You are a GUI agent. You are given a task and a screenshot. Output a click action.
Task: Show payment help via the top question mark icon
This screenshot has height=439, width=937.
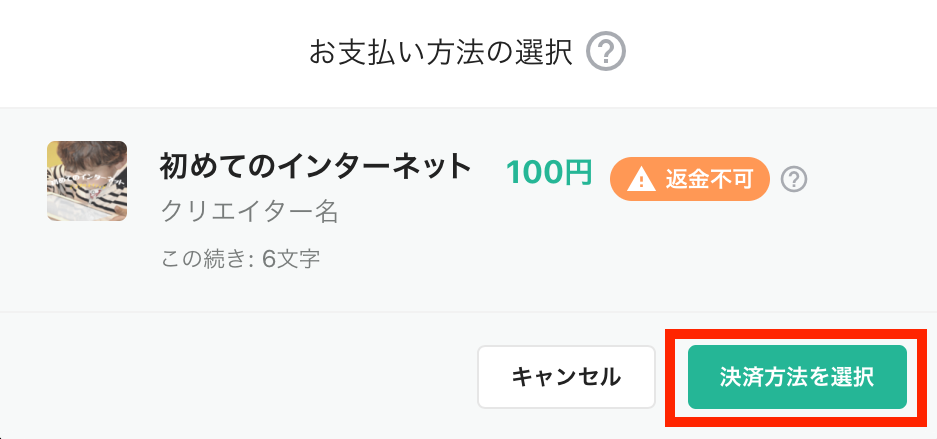pyautogui.click(x=605, y=52)
